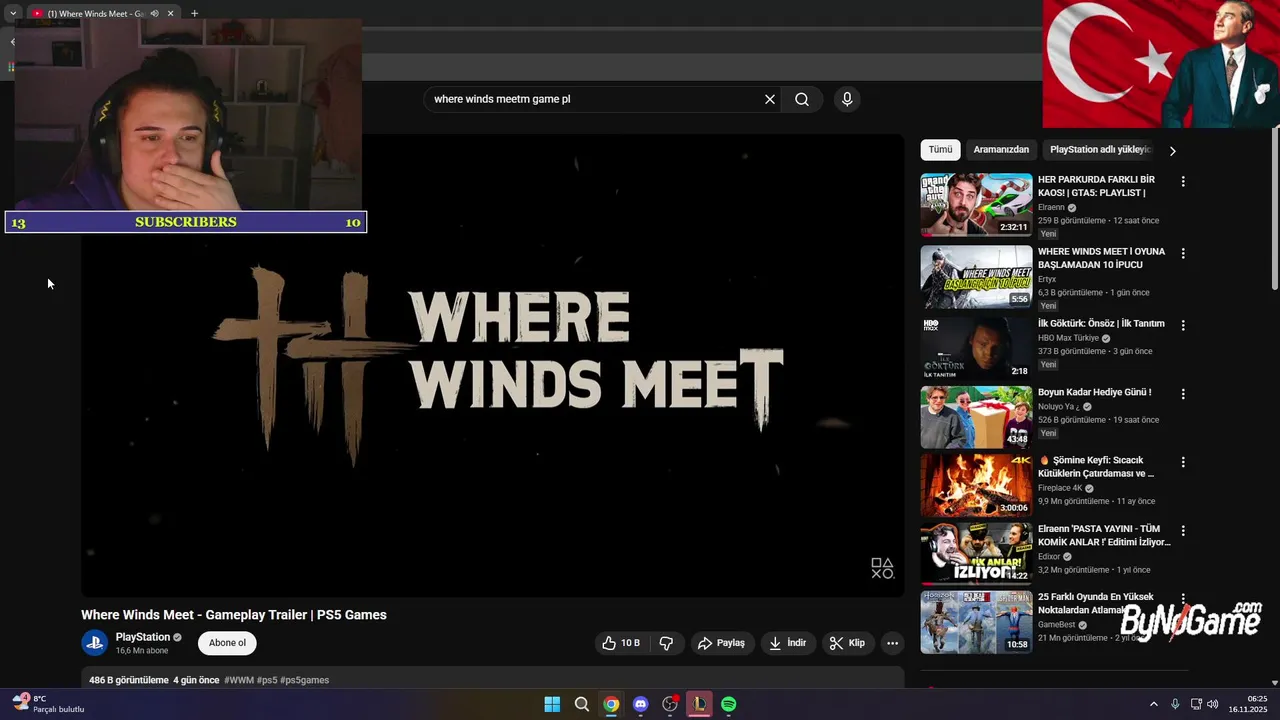Download the video with İndir
The height and width of the screenshot is (720, 1280).
(x=787, y=643)
